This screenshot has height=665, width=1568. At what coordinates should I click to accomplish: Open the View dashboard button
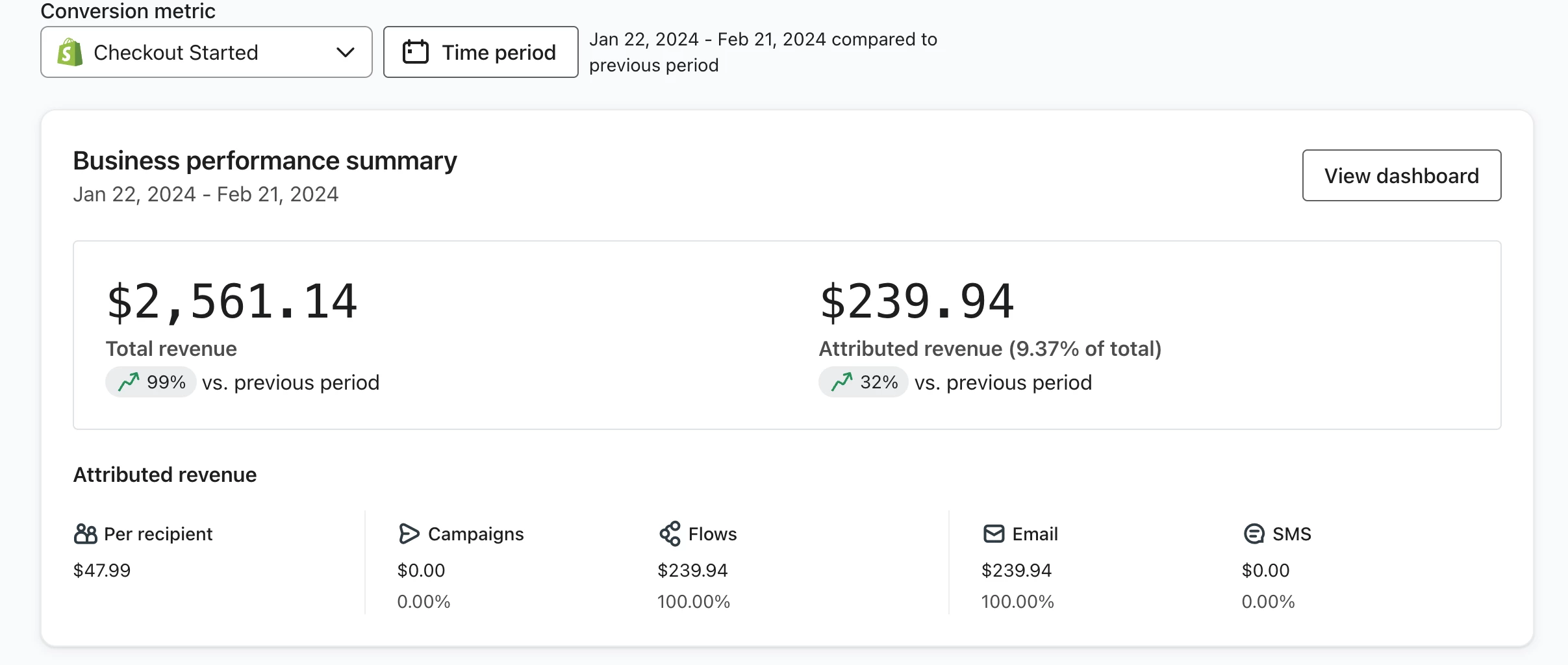point(1402,175)
